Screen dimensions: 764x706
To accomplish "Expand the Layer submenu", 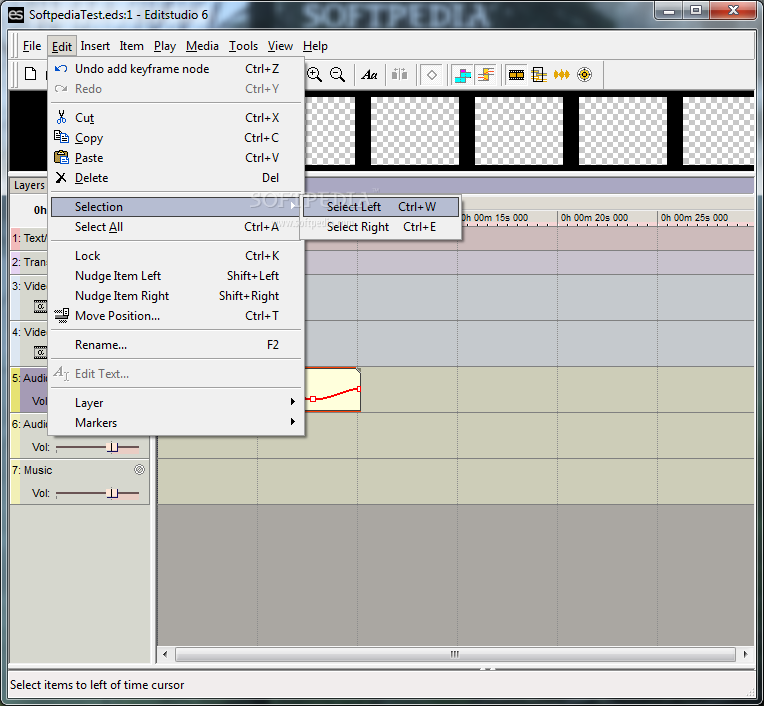I will coord(176,402).
